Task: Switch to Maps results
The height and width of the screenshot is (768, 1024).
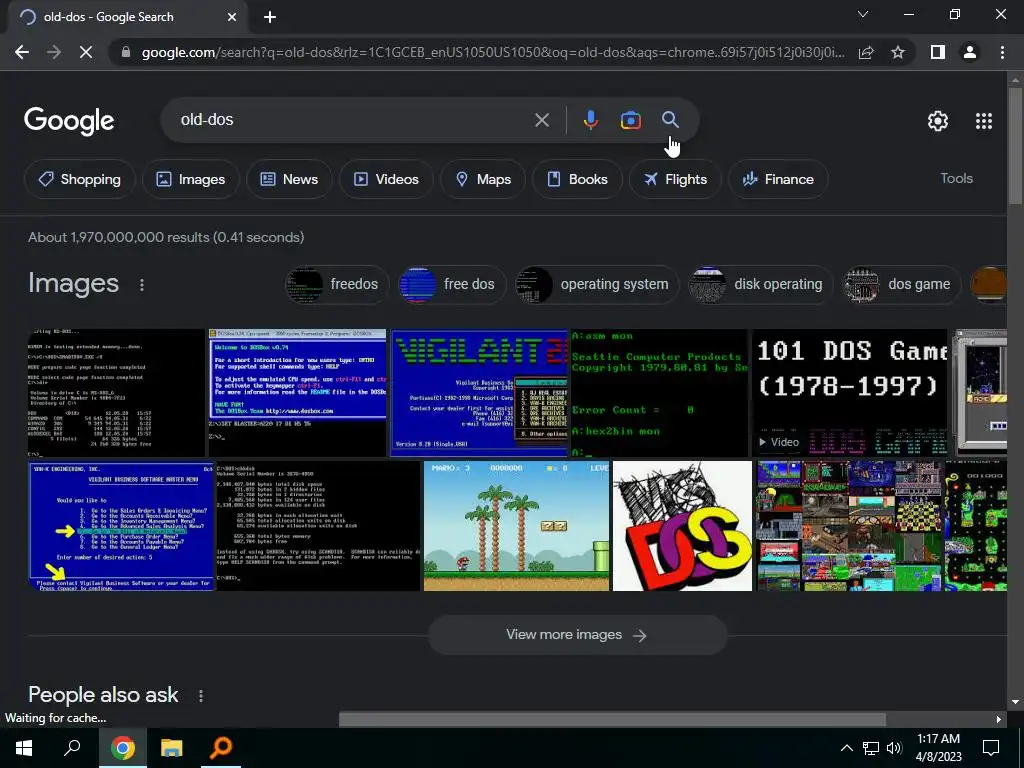Action: (483, 179)
